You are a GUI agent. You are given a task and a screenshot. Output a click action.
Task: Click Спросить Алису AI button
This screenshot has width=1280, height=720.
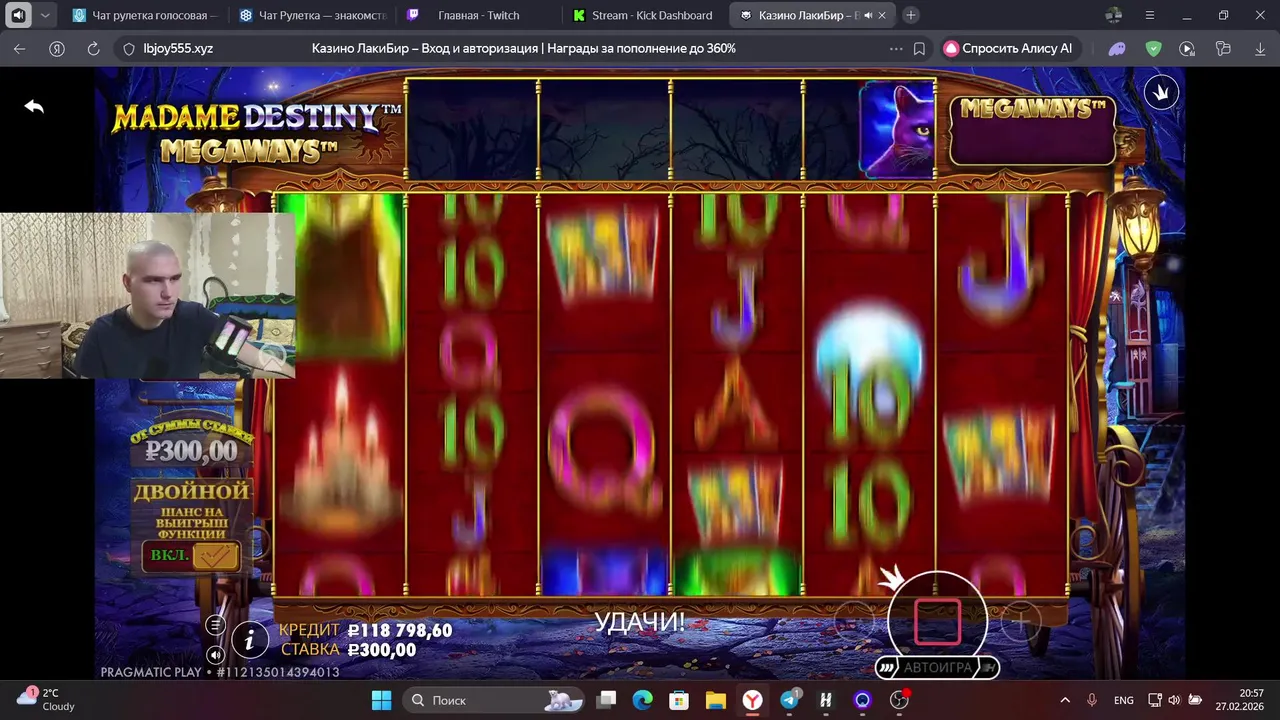(1009, 48)
